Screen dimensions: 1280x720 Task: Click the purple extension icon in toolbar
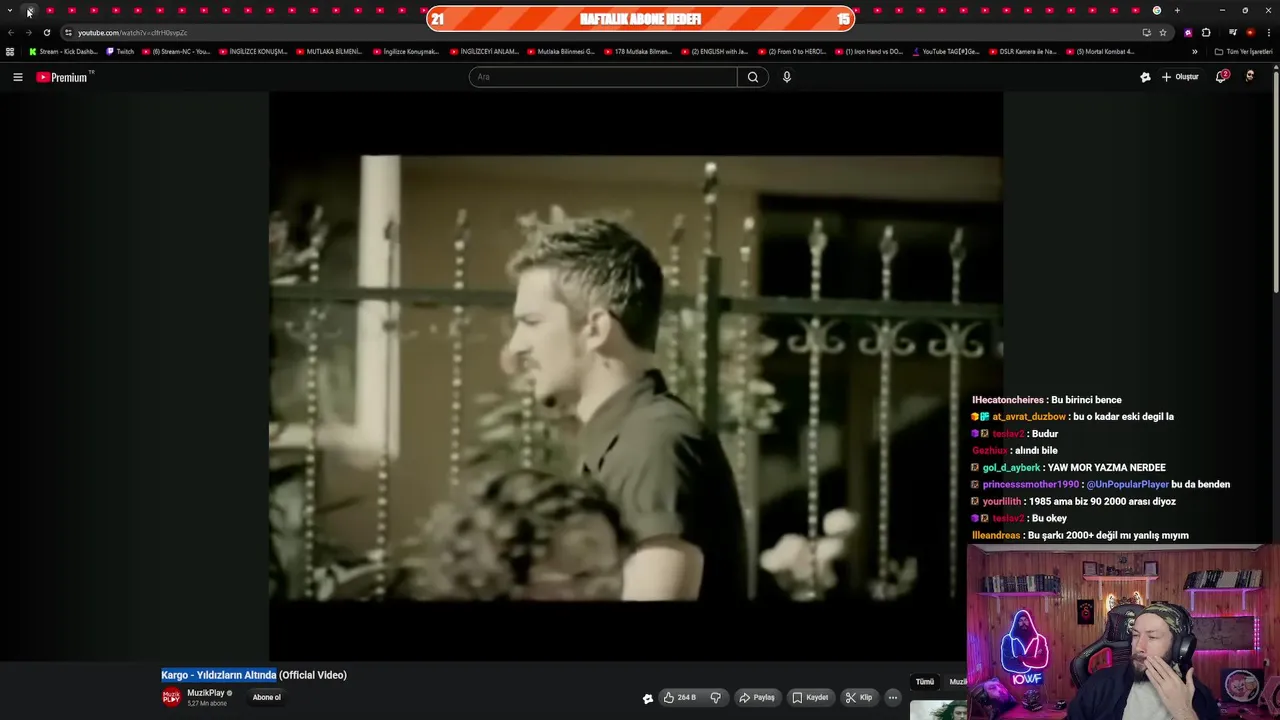(x=1188, y=32)
